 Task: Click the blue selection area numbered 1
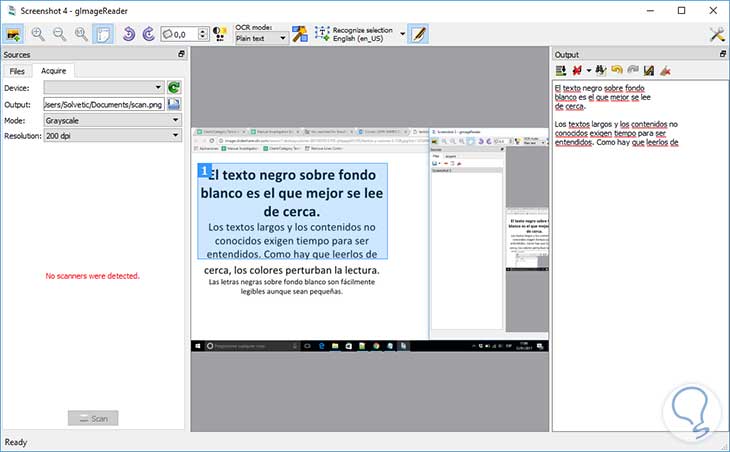point(292,211)
